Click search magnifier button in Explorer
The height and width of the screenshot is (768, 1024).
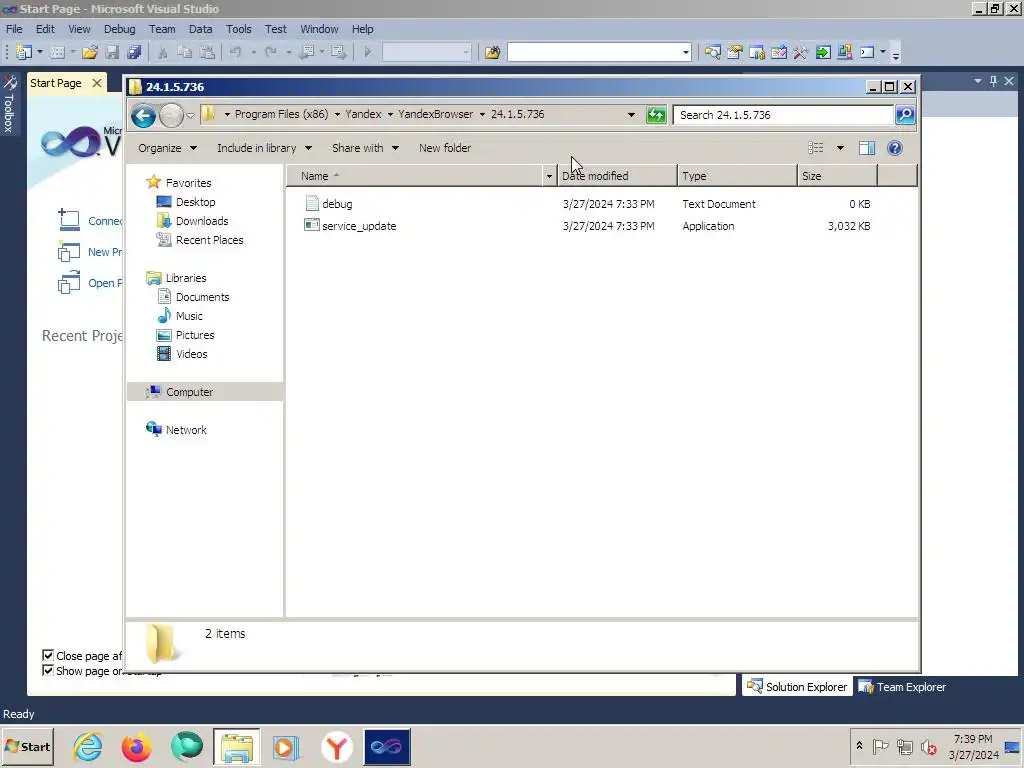pyautogui.click(x=905, y=115)
